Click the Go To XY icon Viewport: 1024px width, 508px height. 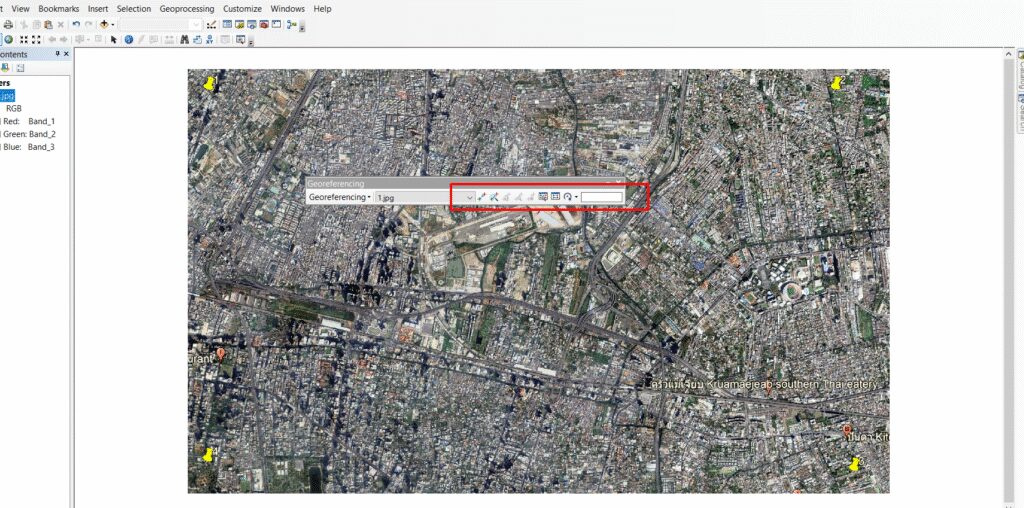point(210,39)
